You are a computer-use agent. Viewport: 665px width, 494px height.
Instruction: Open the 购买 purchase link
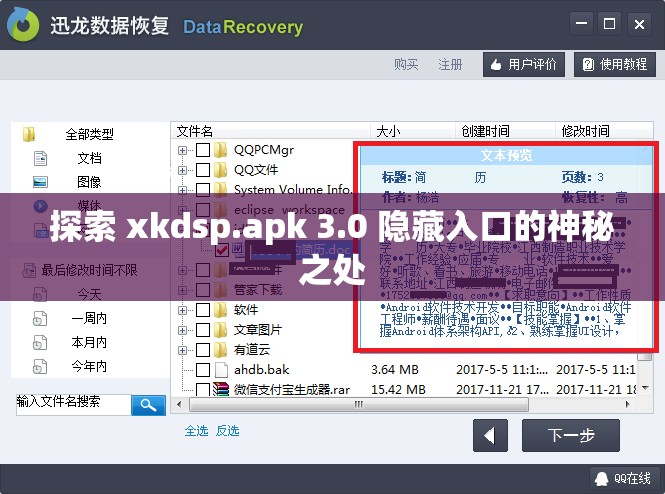click(406, 64)
